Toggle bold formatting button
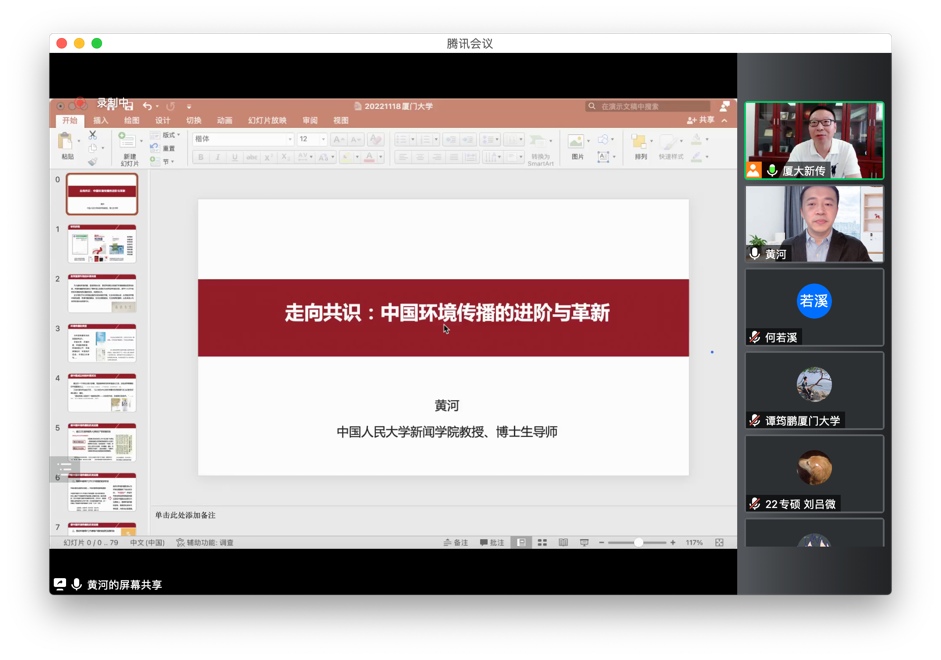This screenshot has width=941, height=660. [x=201, y=157]
